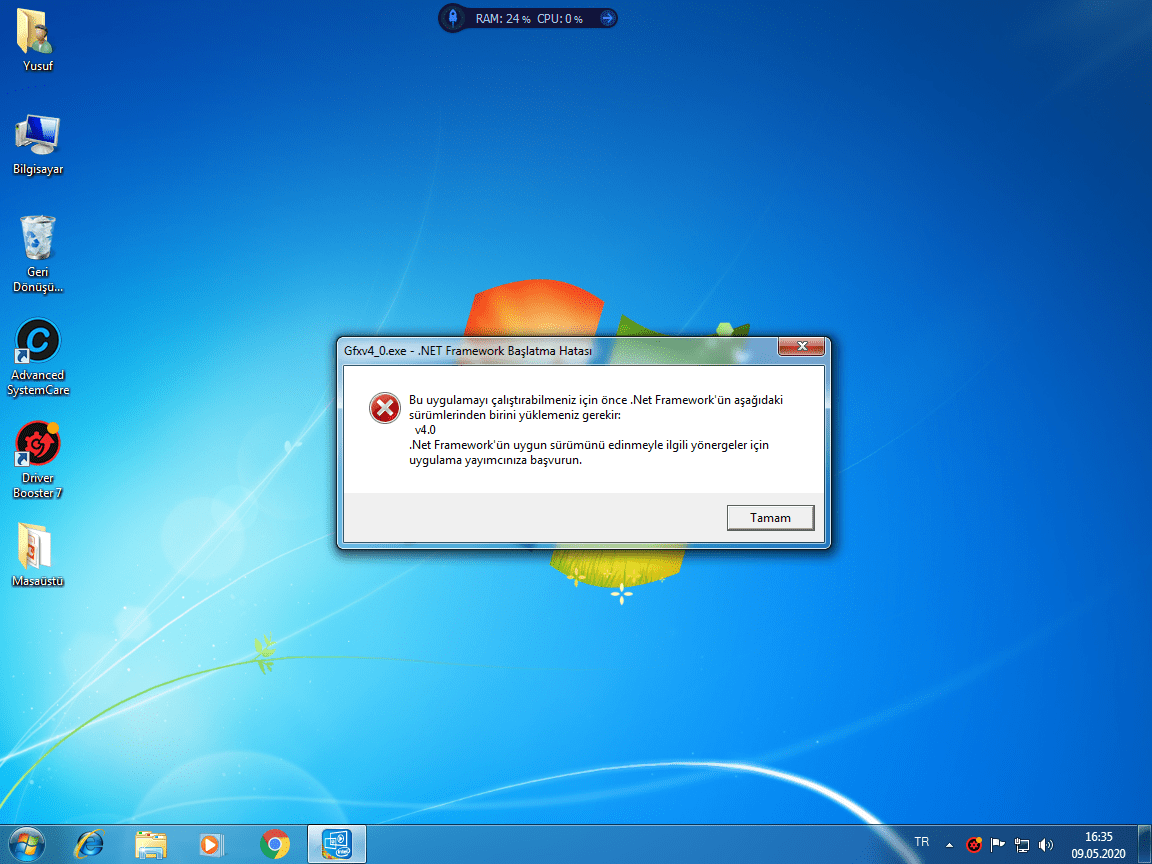Select the Masaüstü folder icon
This screenshot has width=1152, height=864.
pos(37,555)
